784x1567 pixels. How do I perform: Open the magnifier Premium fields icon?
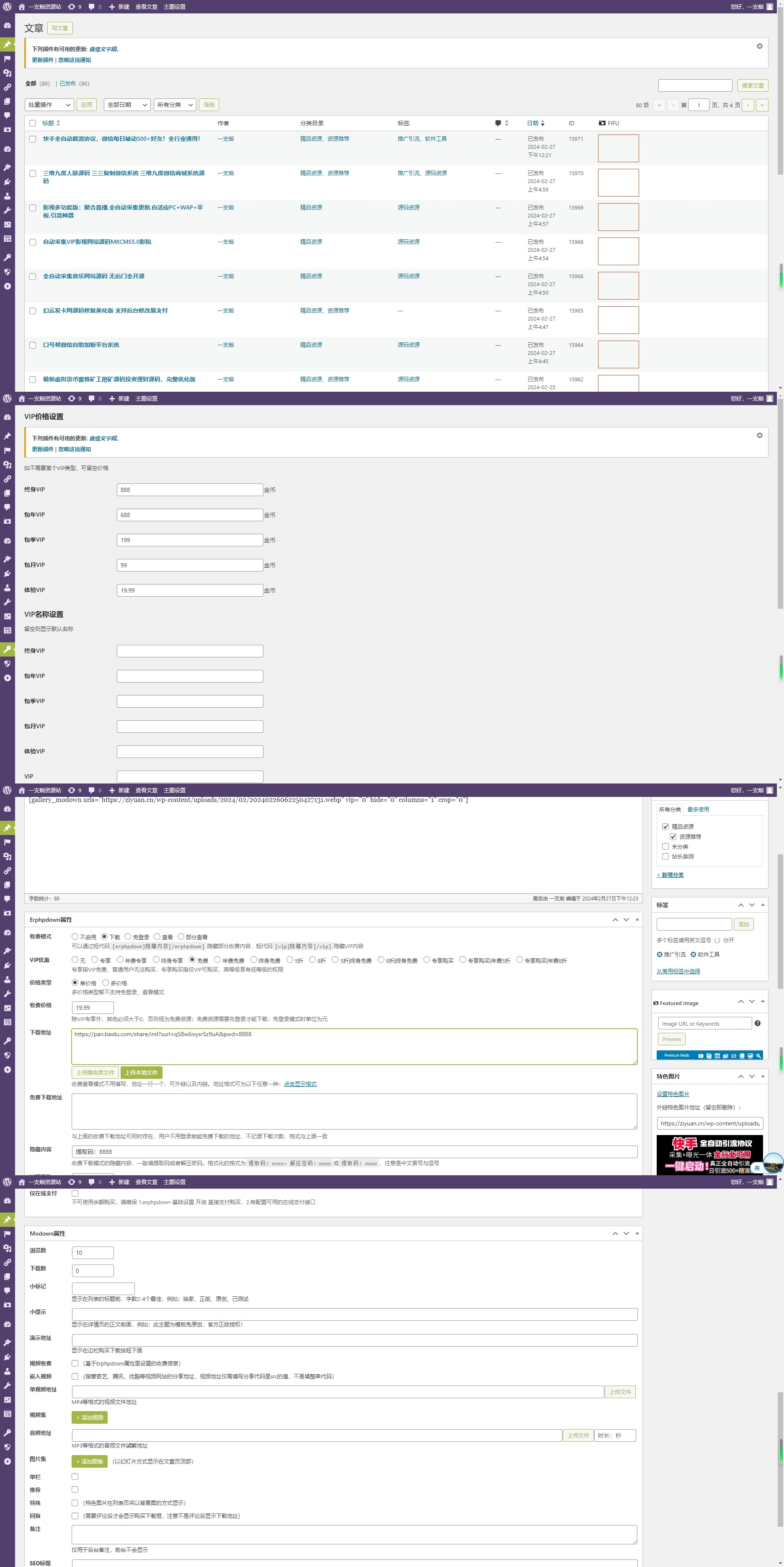click(x=758, y=1056)
